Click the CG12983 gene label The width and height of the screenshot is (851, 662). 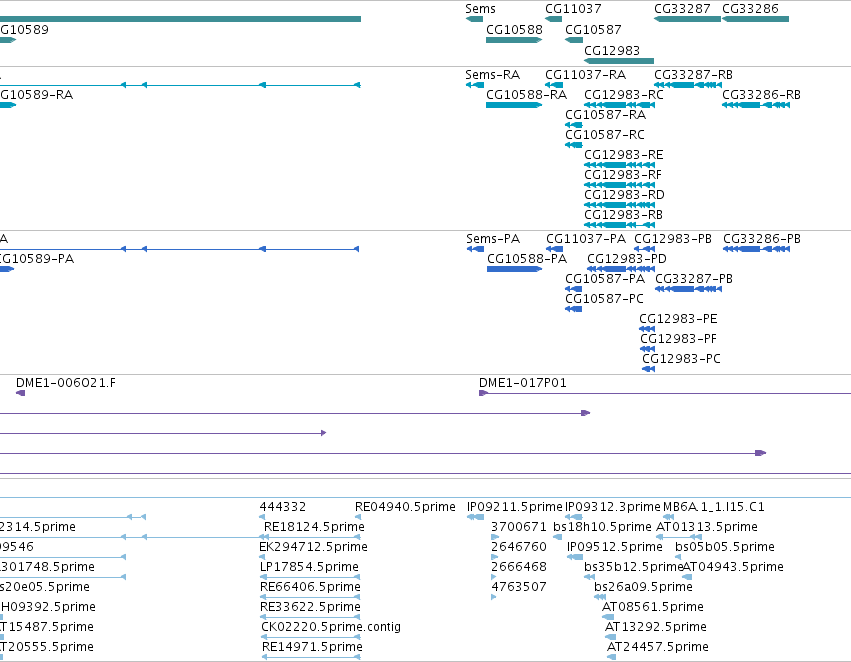coord(612,50)
